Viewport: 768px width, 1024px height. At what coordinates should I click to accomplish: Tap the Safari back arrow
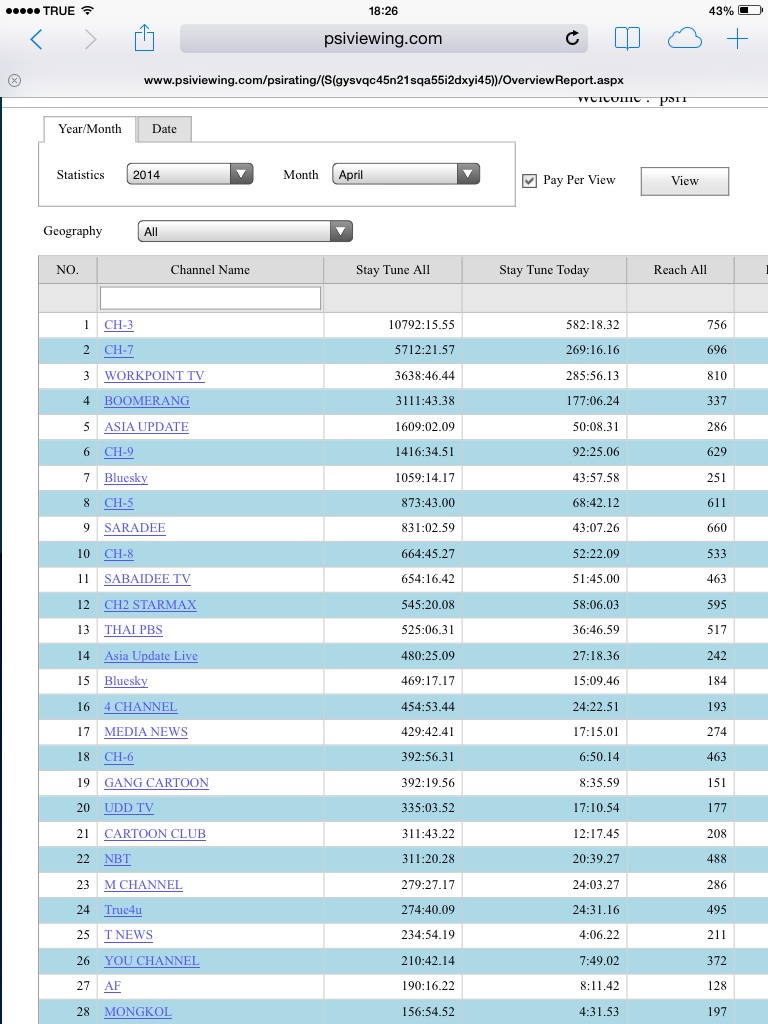coord(37,39)
